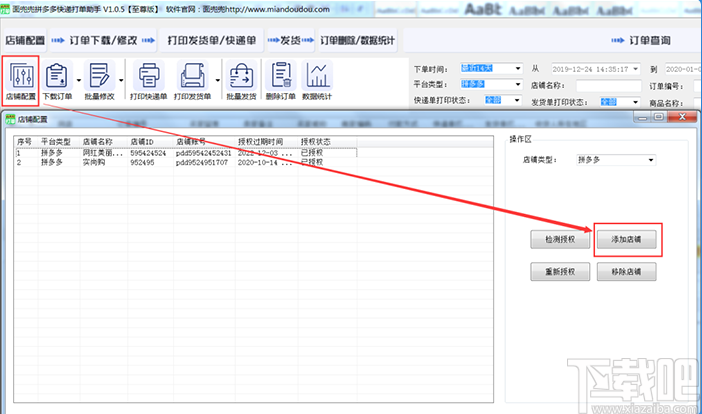The image size is (702, 414).
Task: Maximize the 店铺配置 sub-window
Action: [x=659, y=117]
